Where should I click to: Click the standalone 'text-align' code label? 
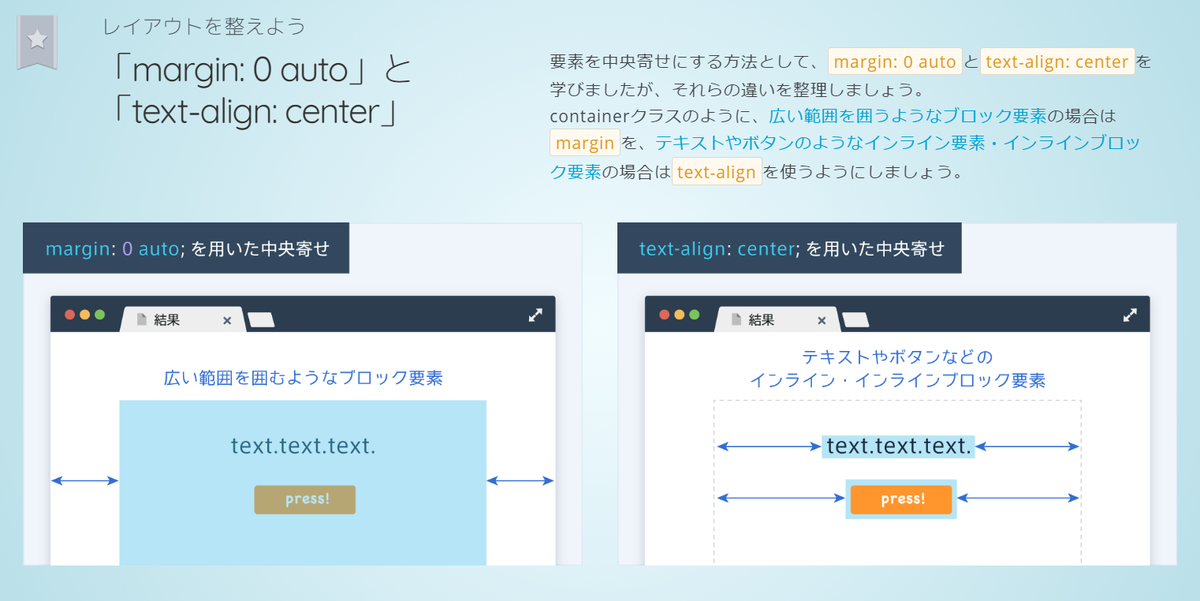717,172
